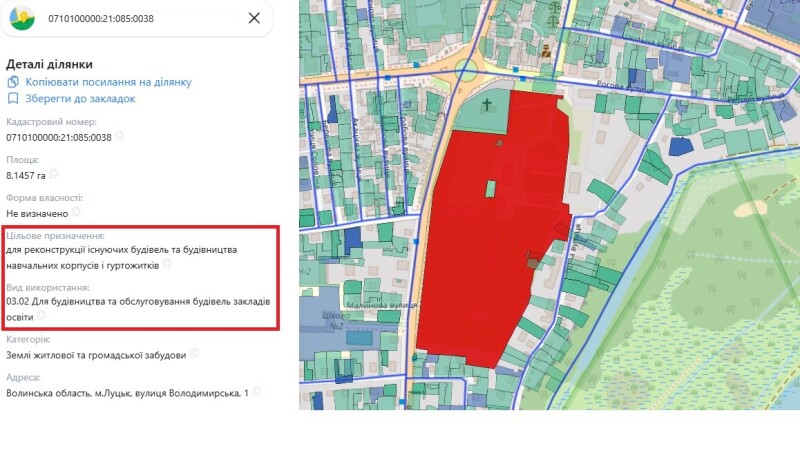The image size is (800, 453).
Task: Click the 'Школа №2' map label
Action: click(x=336, y=321)
